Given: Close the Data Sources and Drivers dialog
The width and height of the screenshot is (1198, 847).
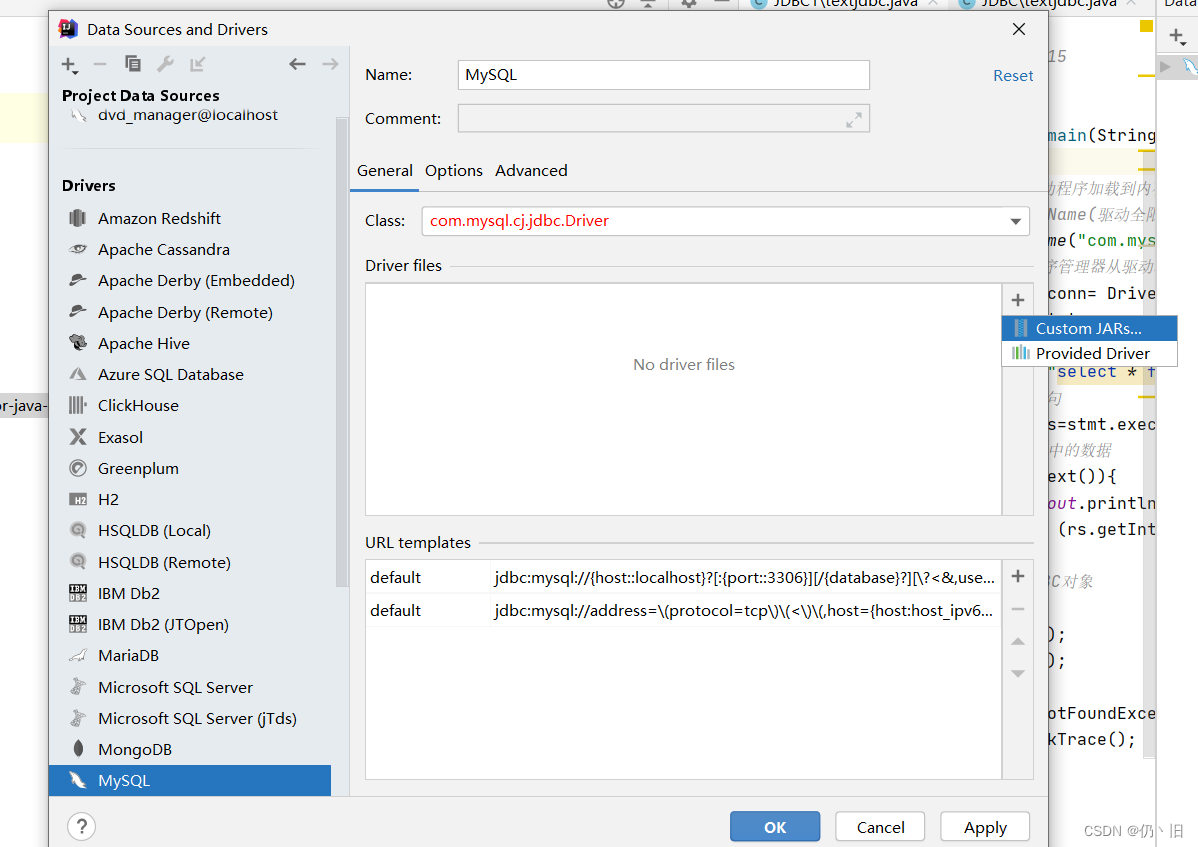Looking at the screenshot, I should click(1018, 29).
